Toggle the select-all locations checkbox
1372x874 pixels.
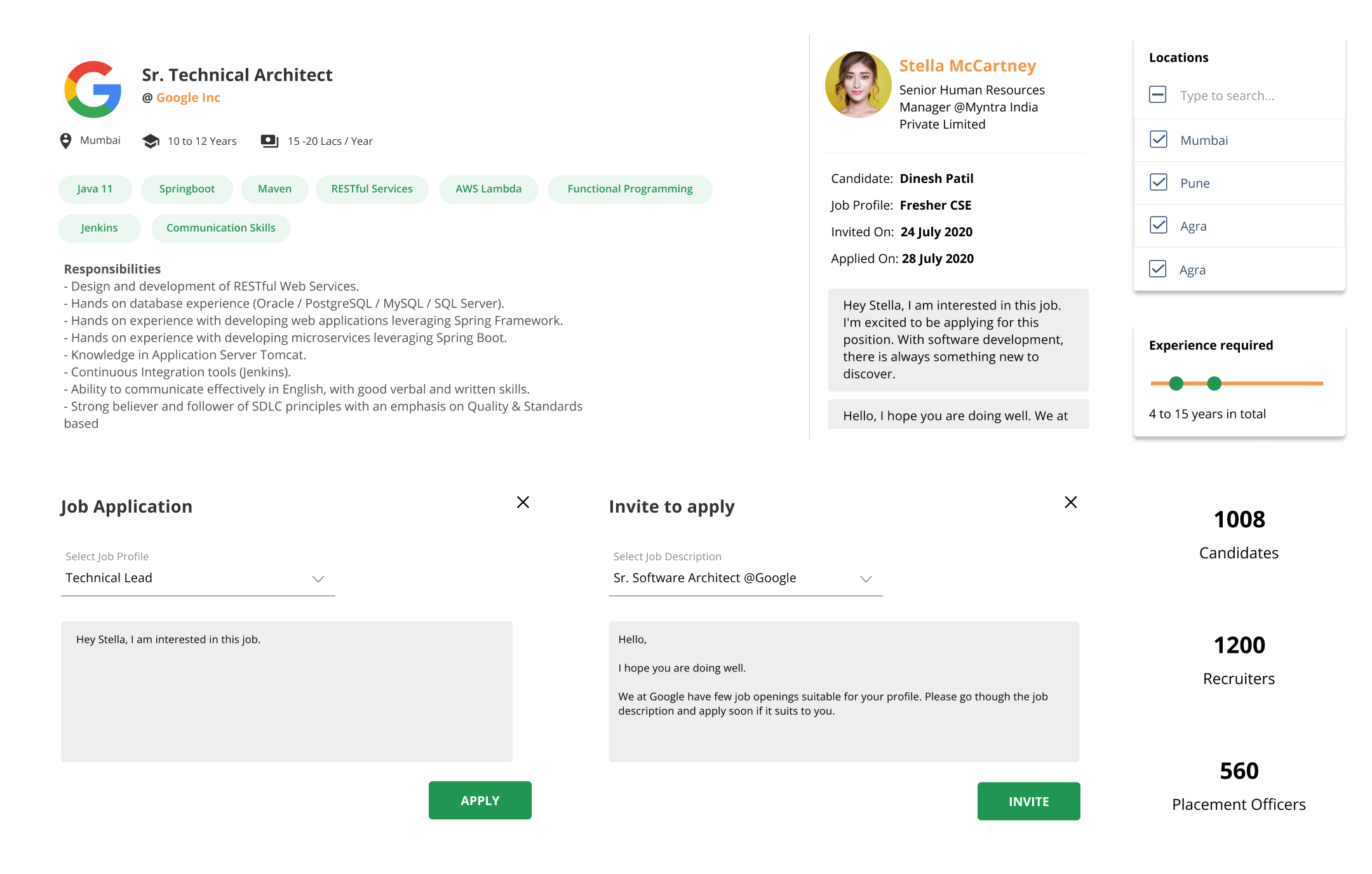click(x=1158, y=95)
